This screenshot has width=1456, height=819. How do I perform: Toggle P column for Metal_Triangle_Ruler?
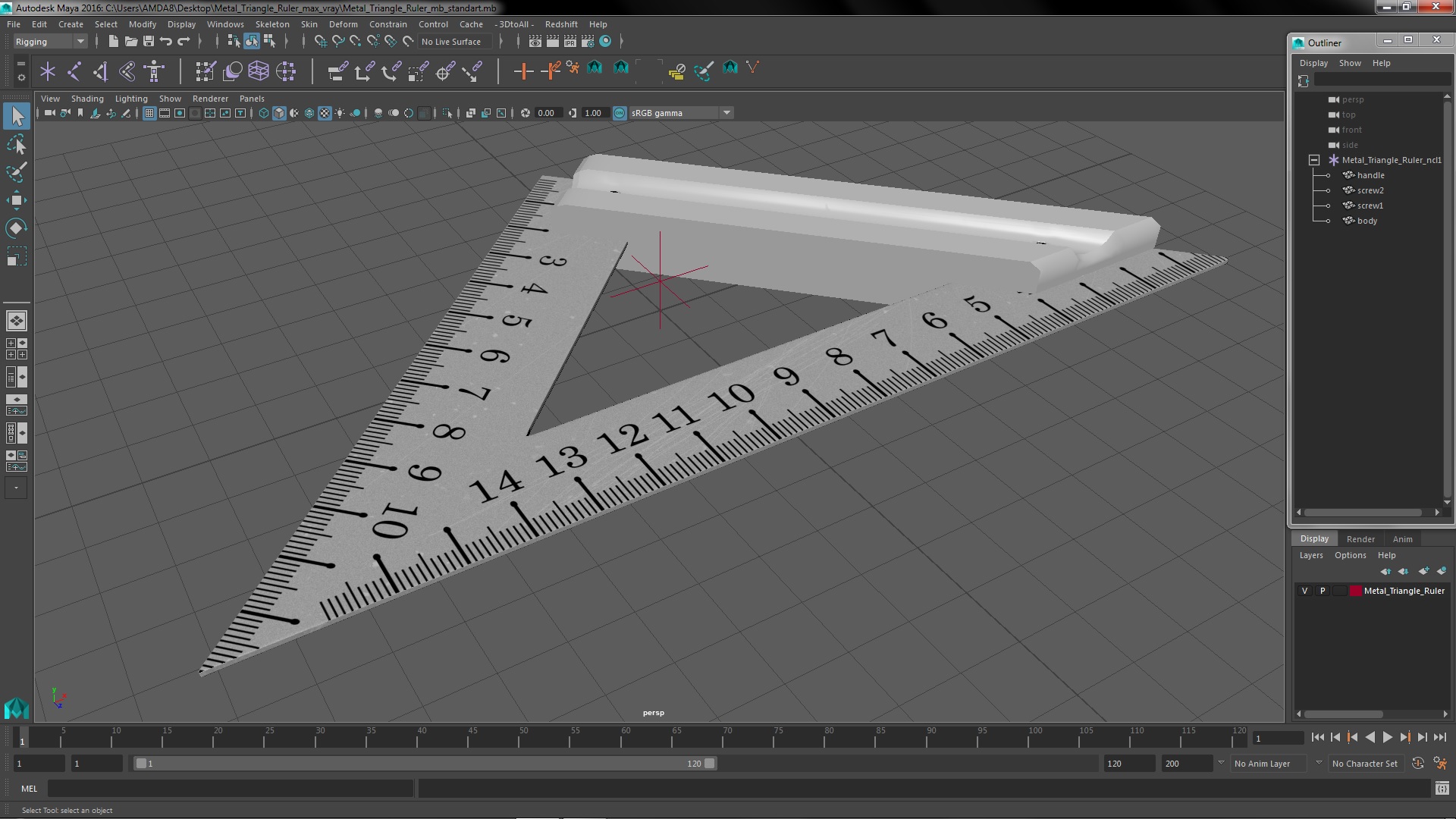(1323, 590)
